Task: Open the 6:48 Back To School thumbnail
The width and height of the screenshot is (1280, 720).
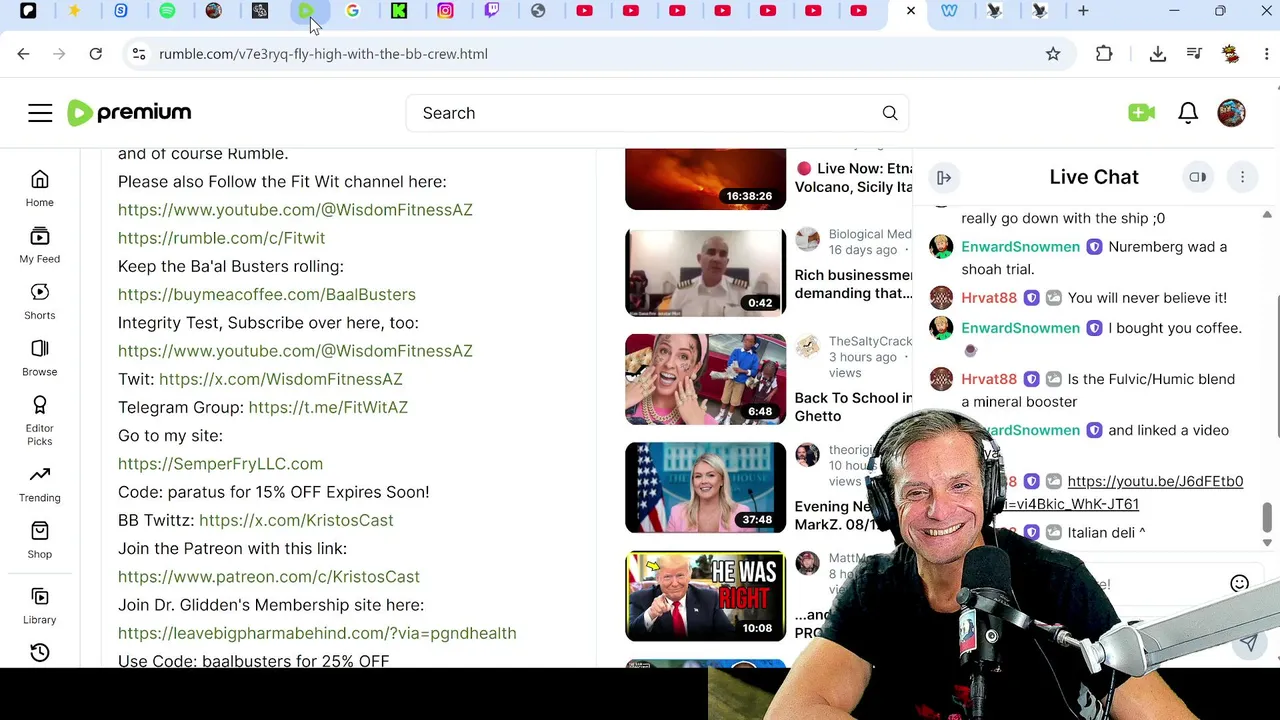Action: (705, 379)
